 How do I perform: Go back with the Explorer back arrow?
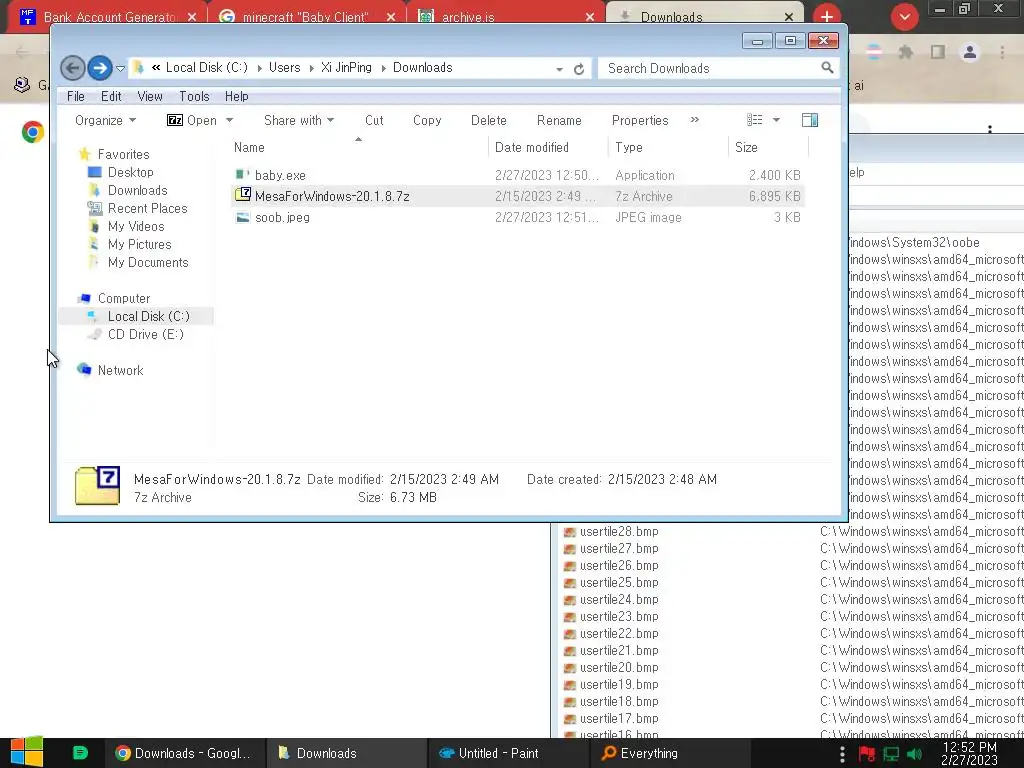[72, 68]
